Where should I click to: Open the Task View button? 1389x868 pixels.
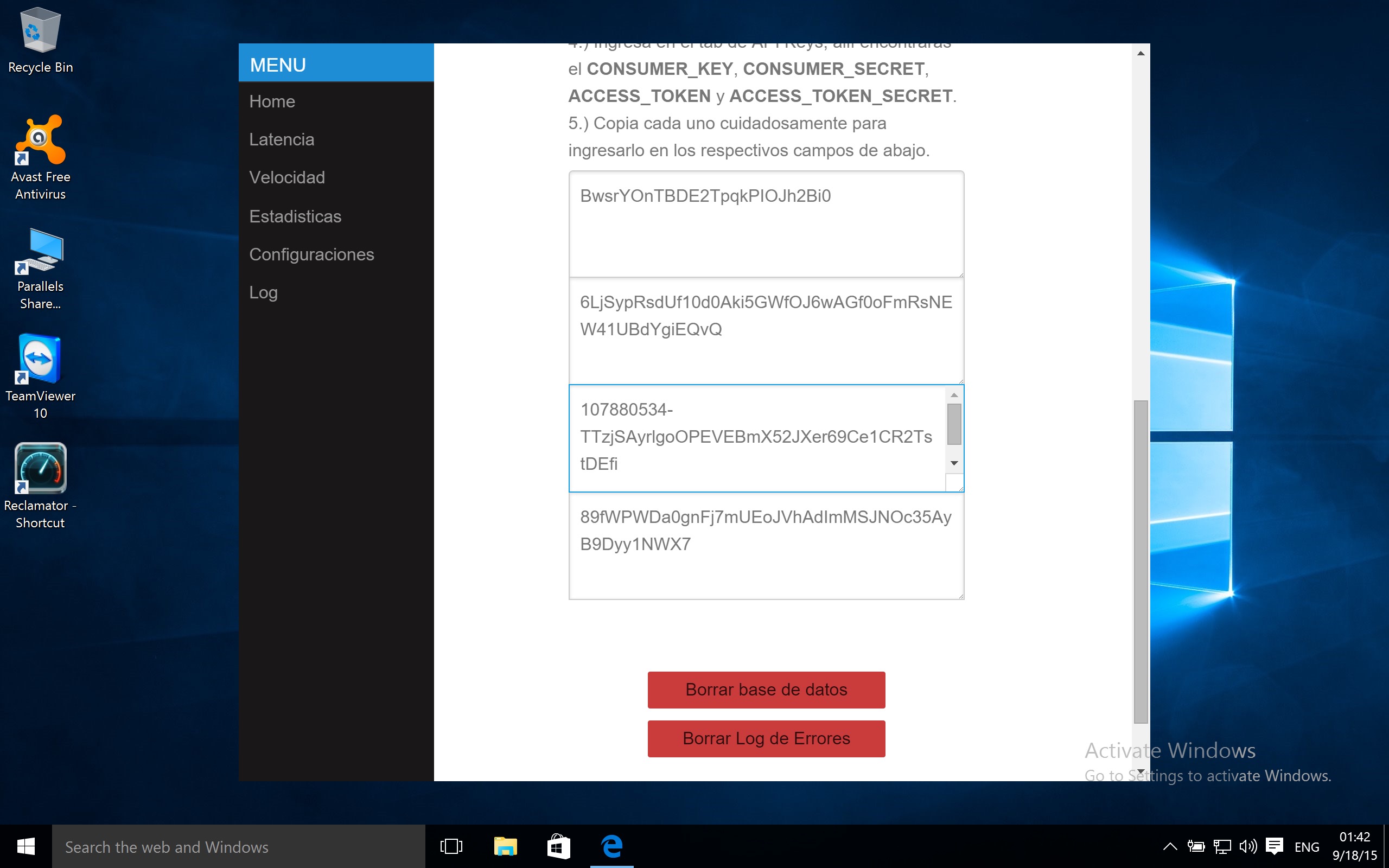pyautogui.click(x=452, y=846)
